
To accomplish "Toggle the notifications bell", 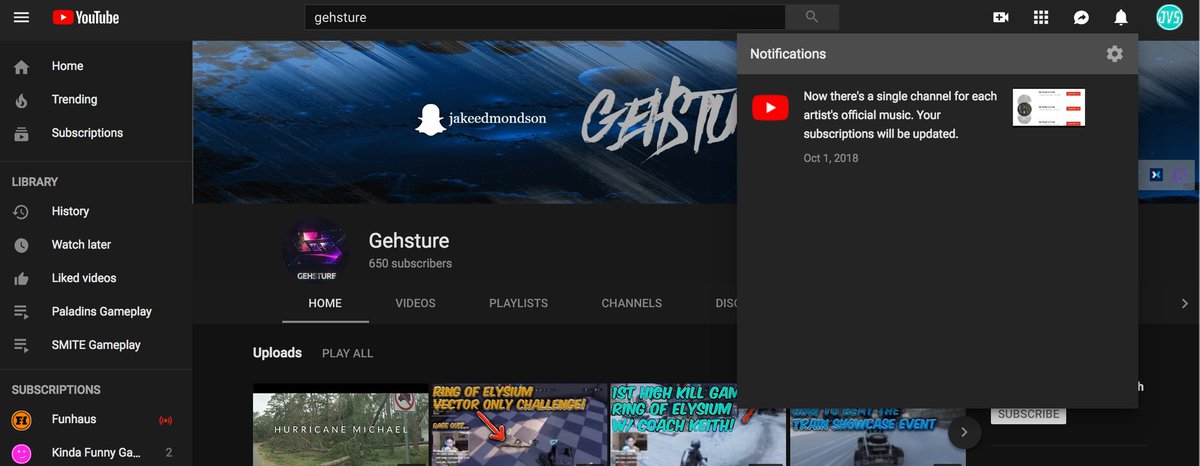I will (1121, 17).
